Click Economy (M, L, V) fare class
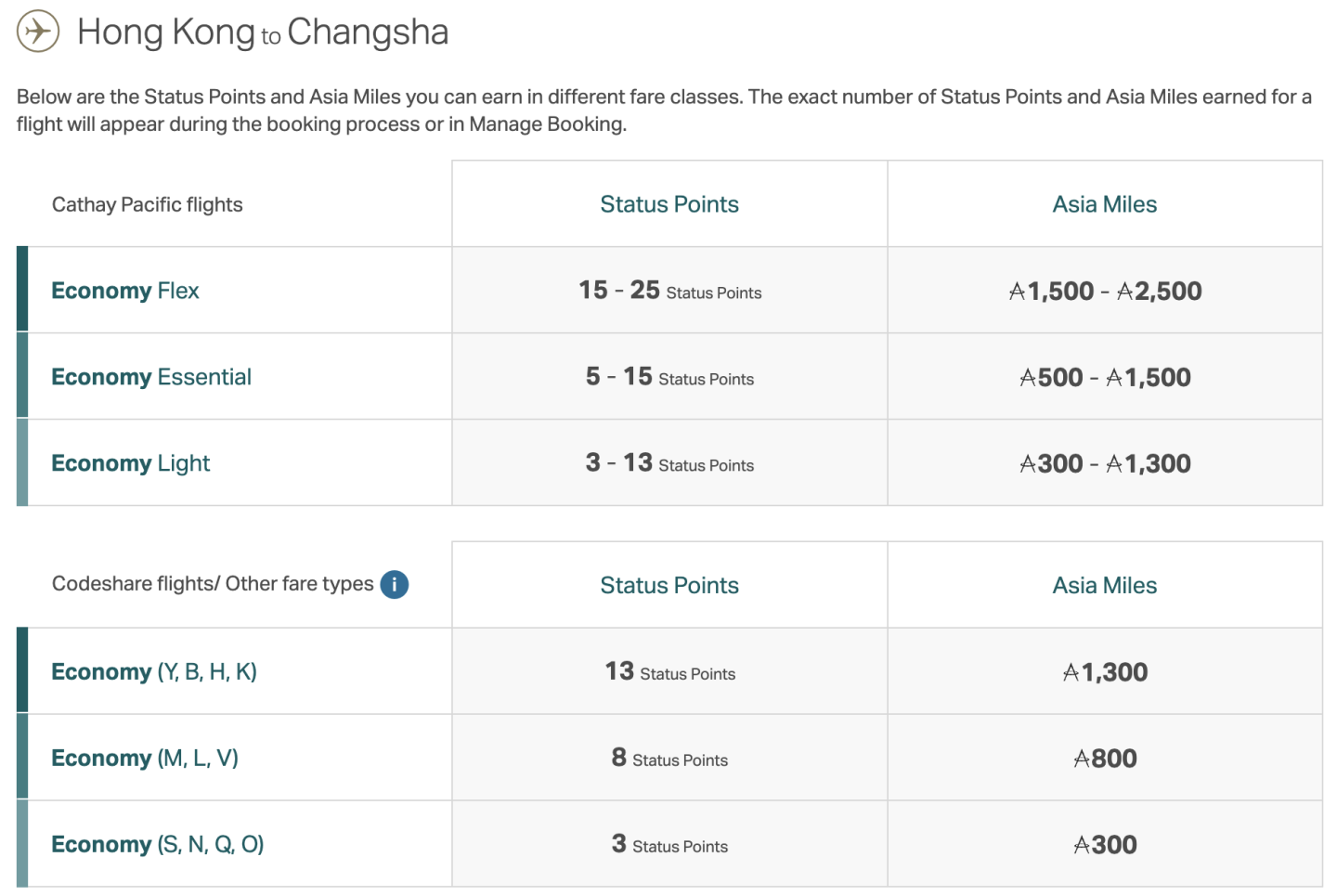Viewport: 1337px width, 896px height. 145,759
